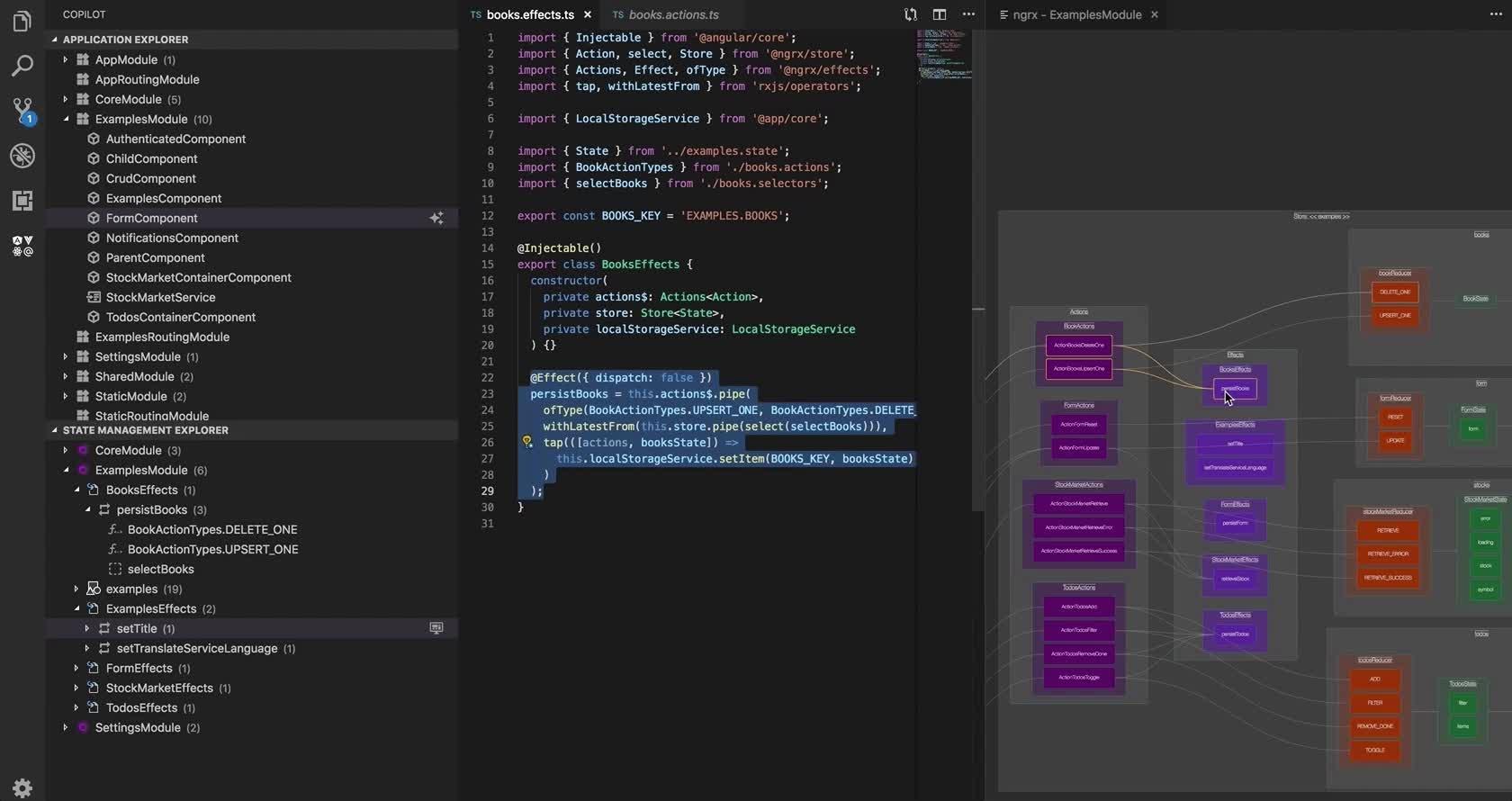The width and height of the screenshot is (1512, 801).
Task: Click the REMOVE_DONE reducer node in the diagram
Action: [1375, 725]
